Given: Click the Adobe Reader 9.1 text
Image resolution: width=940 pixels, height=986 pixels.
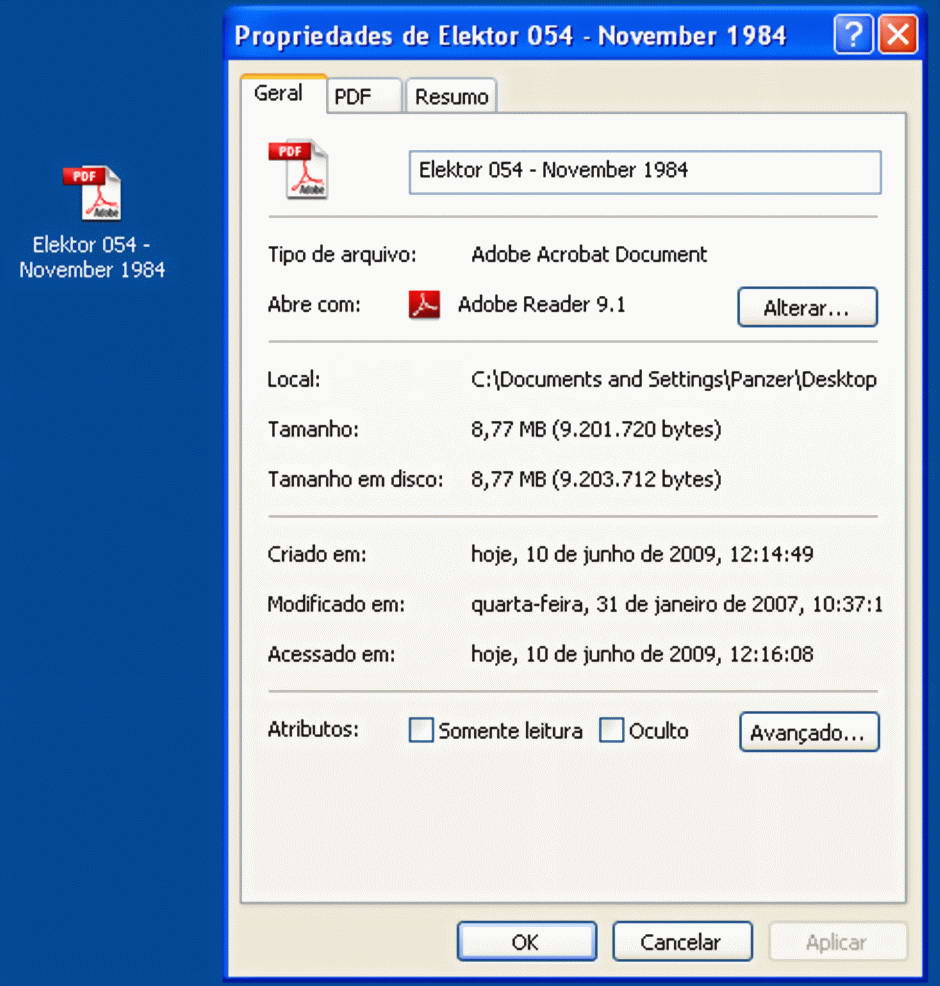Looking at the screenshot, I should tap(541, 304).
